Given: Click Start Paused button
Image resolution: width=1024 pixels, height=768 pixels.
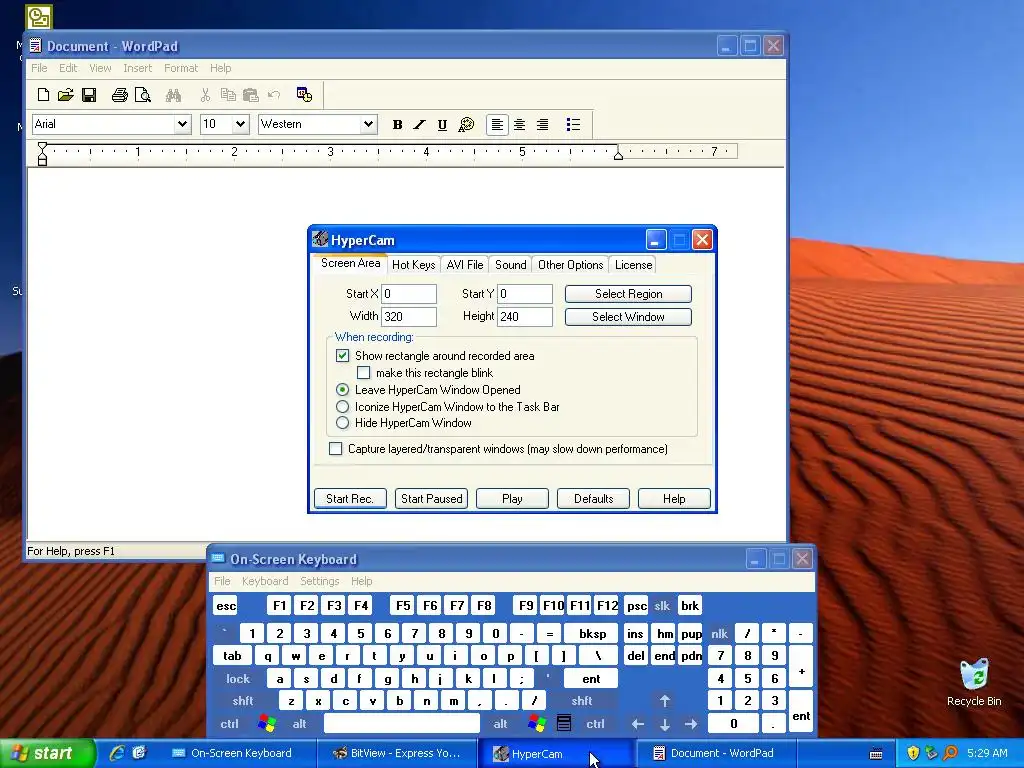Looking at the screenshot, I should pyautogui.click(x=432, y=498).
